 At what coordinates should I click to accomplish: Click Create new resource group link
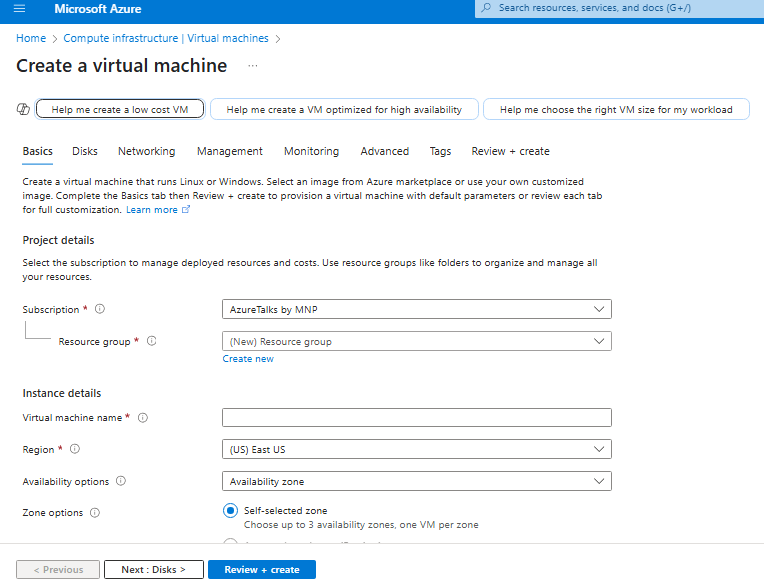click(x=248, y=359)
